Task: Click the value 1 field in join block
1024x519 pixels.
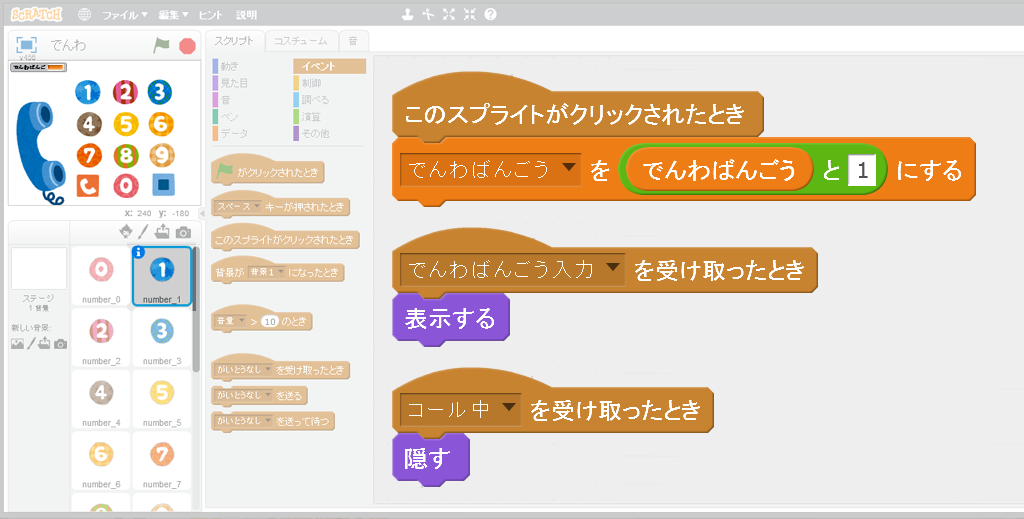Action: point(862,170)
